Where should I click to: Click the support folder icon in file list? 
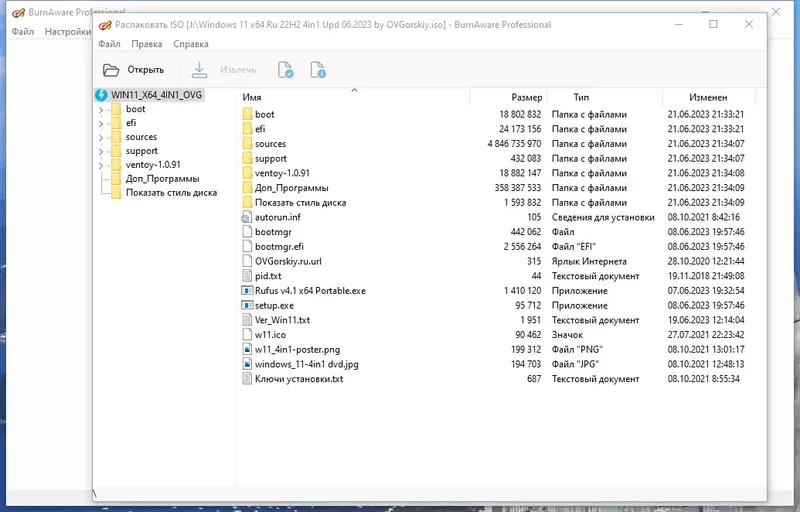click(x=247, y=159)
